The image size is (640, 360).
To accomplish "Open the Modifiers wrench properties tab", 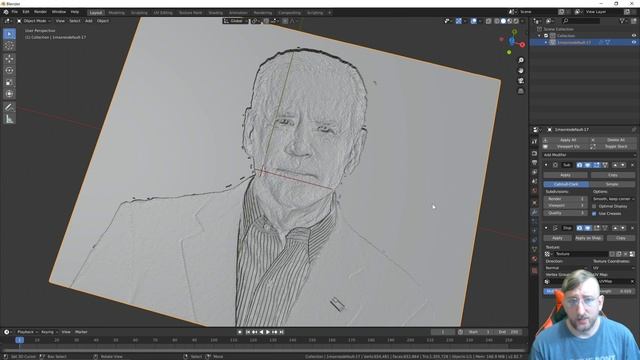I will pyautogui.click(x=534, y=212).
